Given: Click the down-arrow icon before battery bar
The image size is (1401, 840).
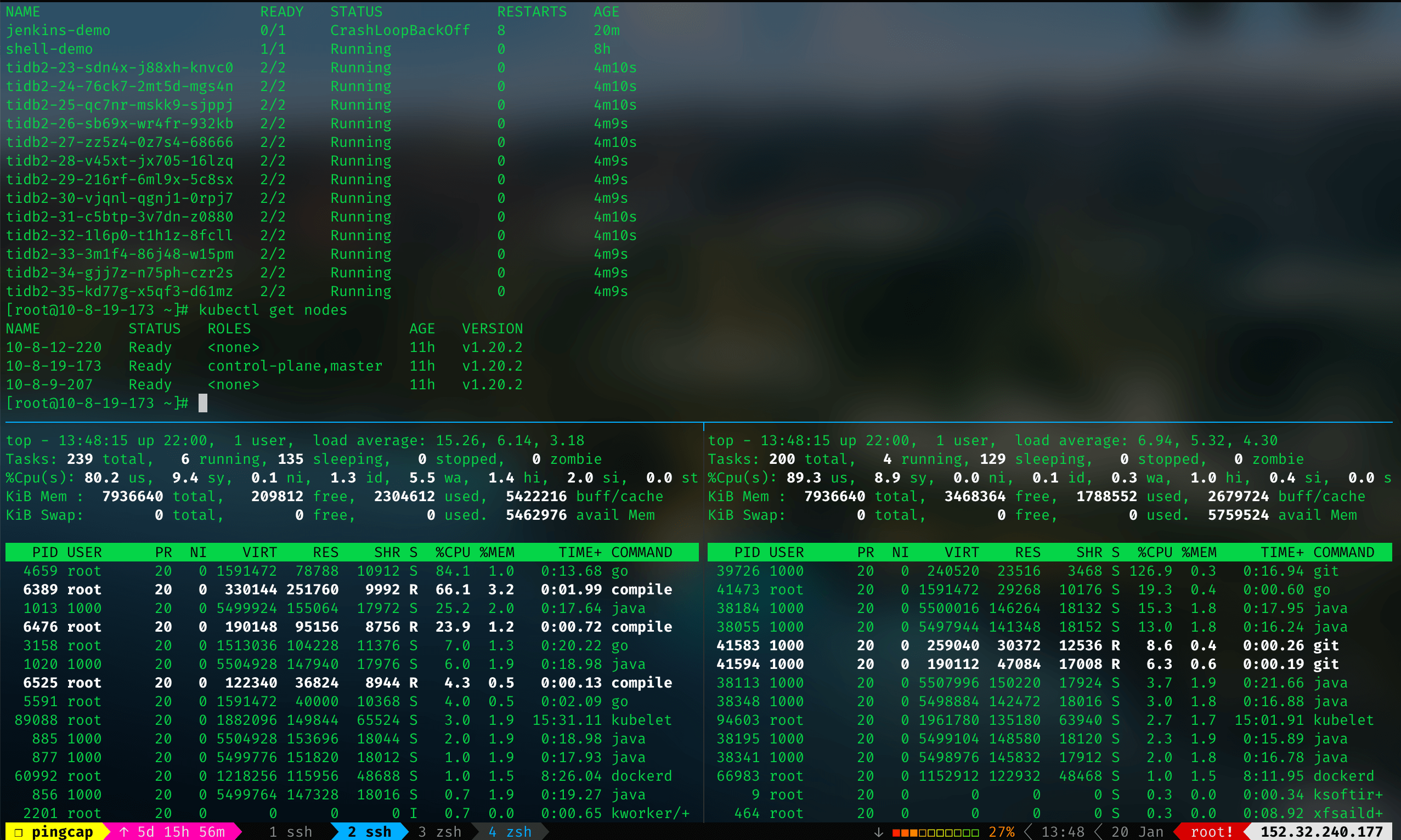Looking at the screenshot, I should tap(878, 832).
